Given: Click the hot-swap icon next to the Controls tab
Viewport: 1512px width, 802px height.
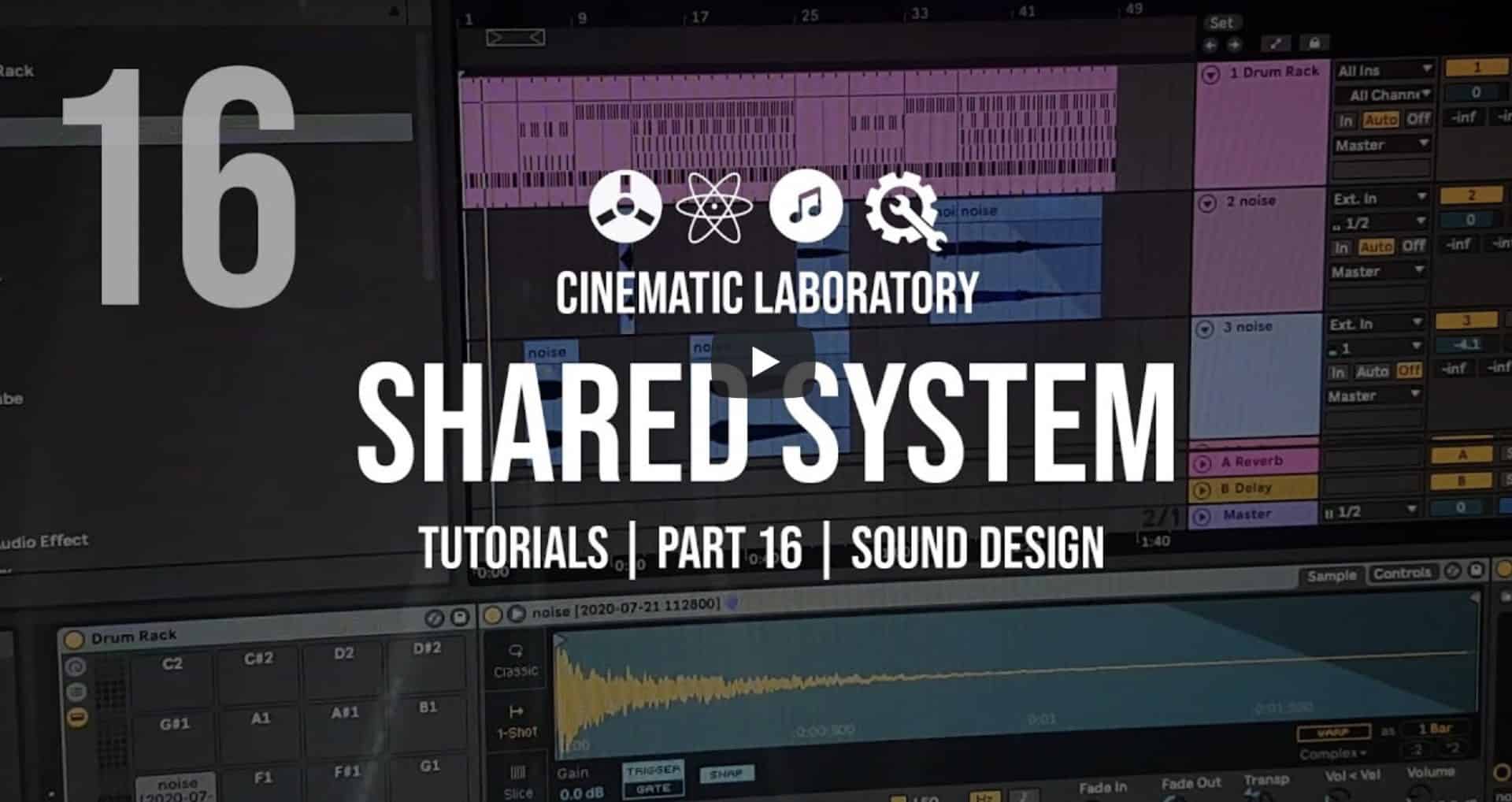Looking at the screenshot, I should [x=1453, y=573].
